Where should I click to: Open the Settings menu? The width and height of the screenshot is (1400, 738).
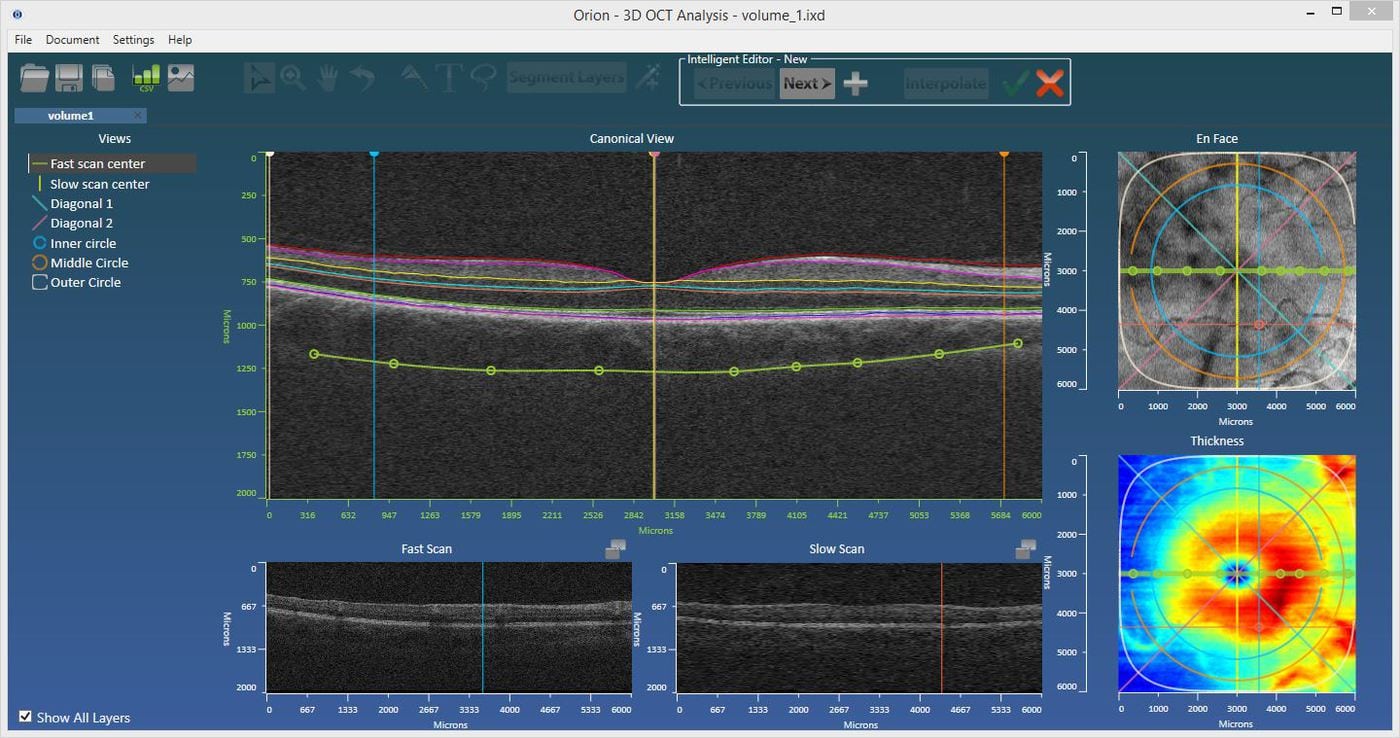coord(133,40)
